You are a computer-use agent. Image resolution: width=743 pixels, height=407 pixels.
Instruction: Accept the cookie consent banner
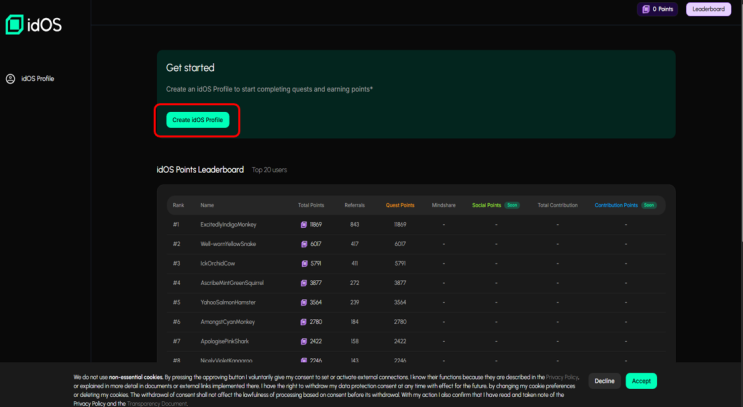pos(641,381)
